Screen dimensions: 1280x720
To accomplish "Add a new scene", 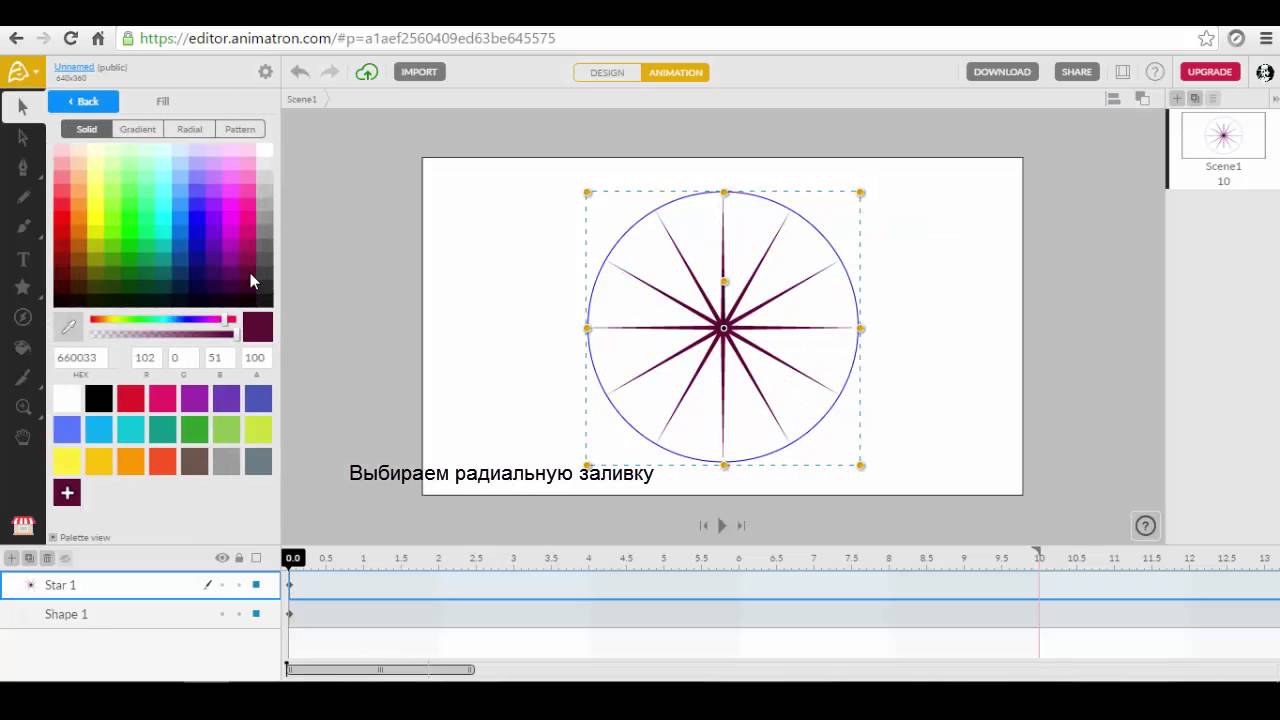I will coord(1177,98).
